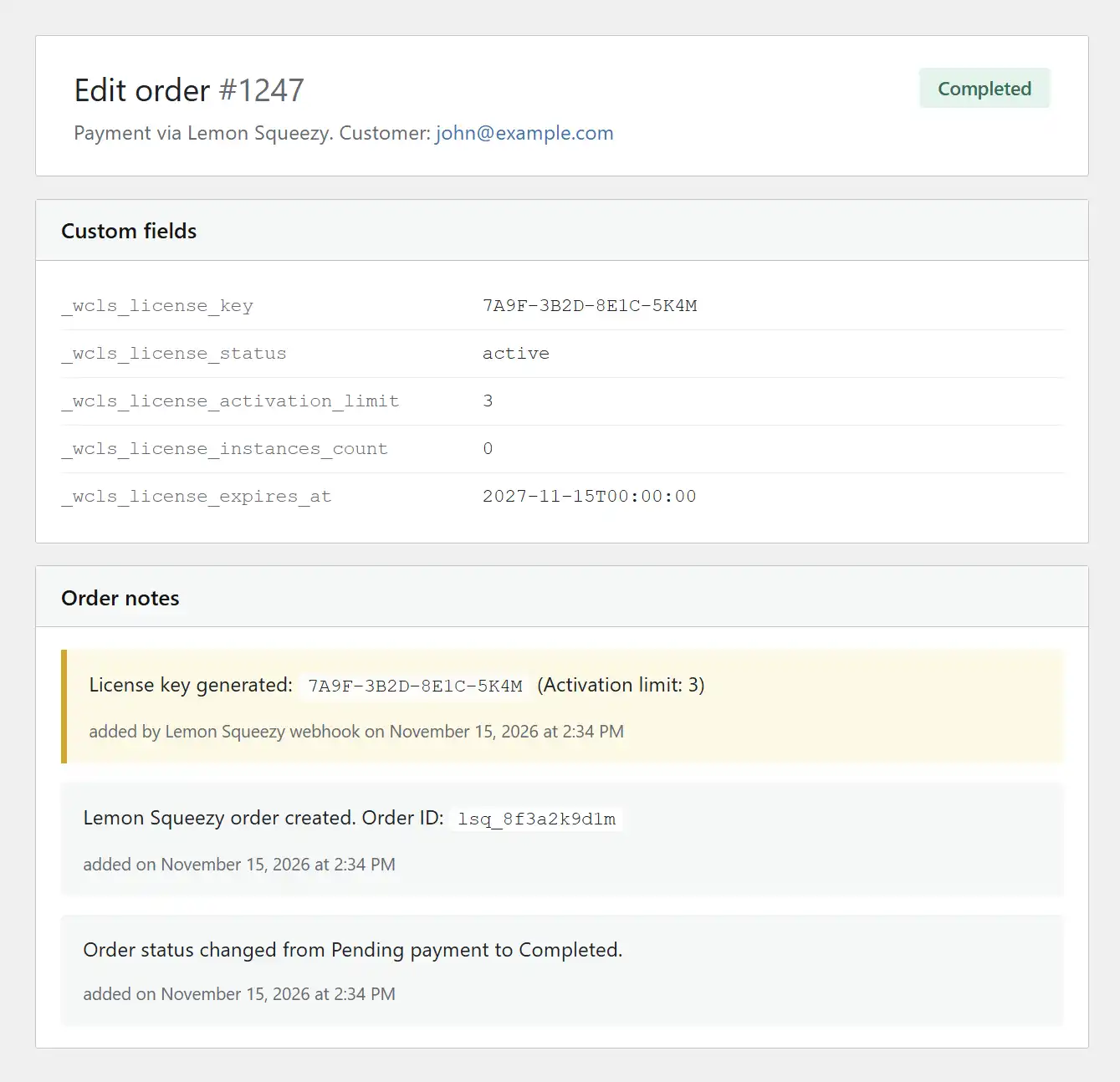Click the Completed order status badge
1120x1082 pixels.
(984, 88)
